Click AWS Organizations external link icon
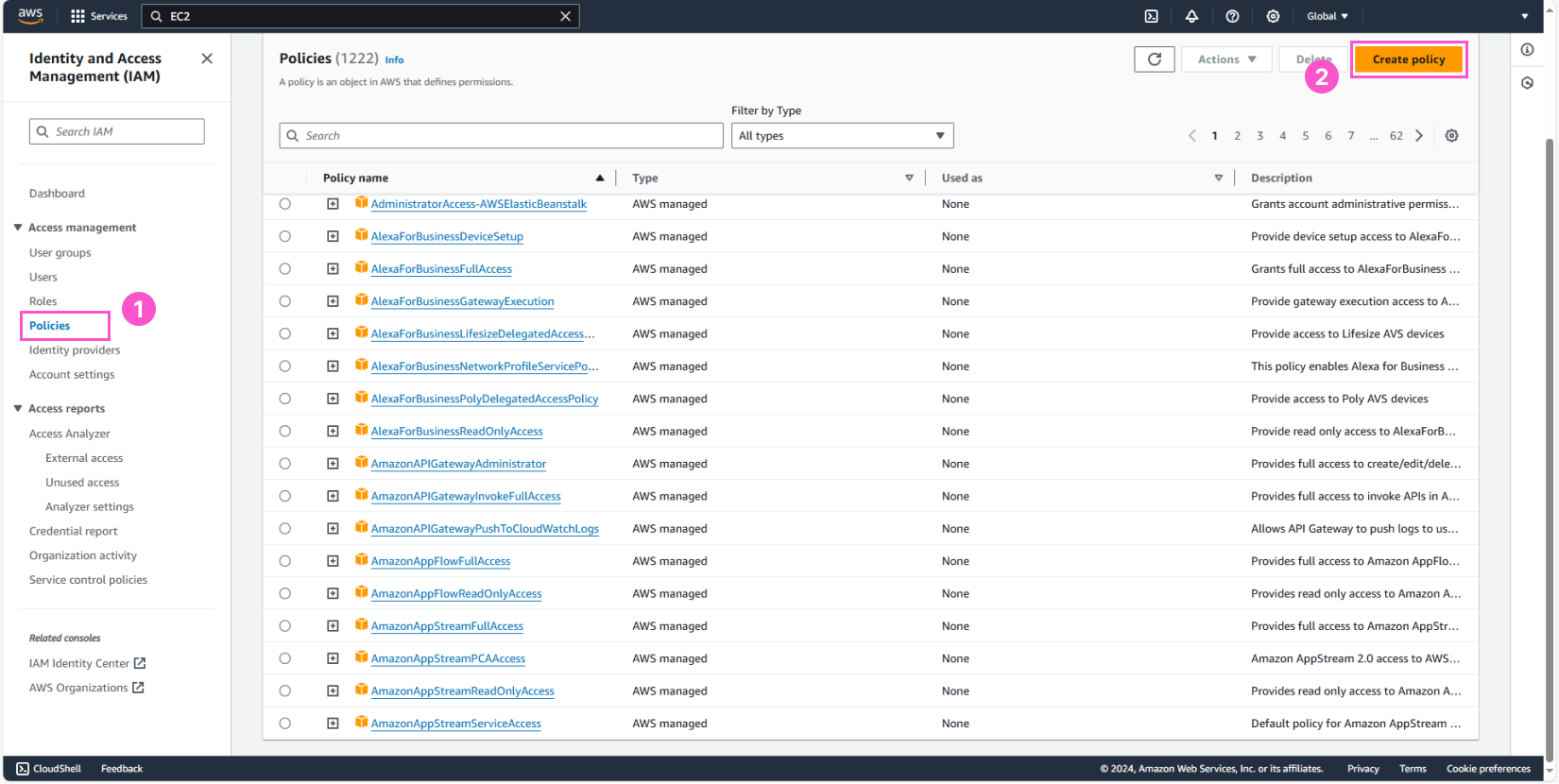 138,688
